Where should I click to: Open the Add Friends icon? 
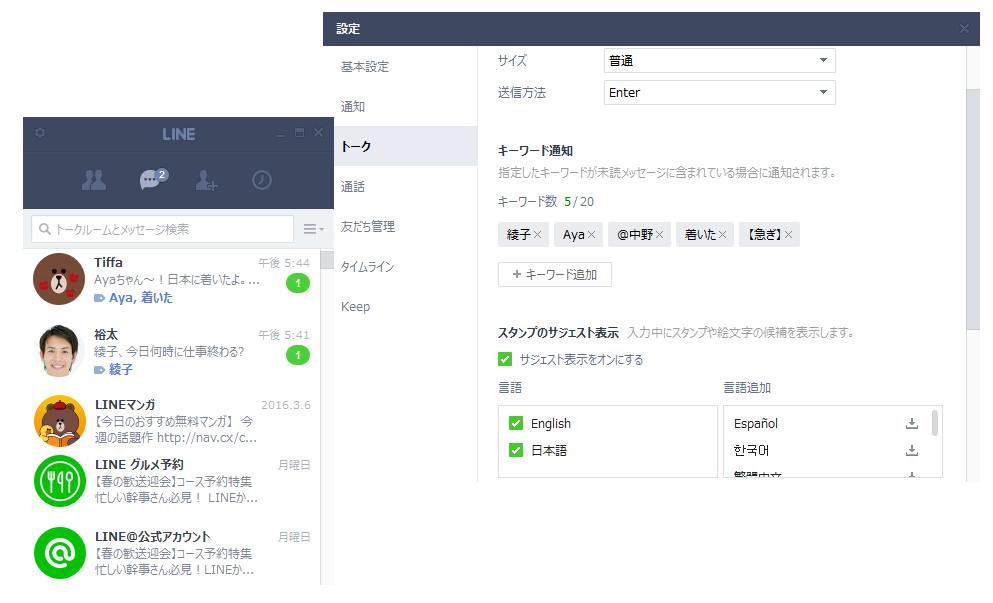coord(206,181)
